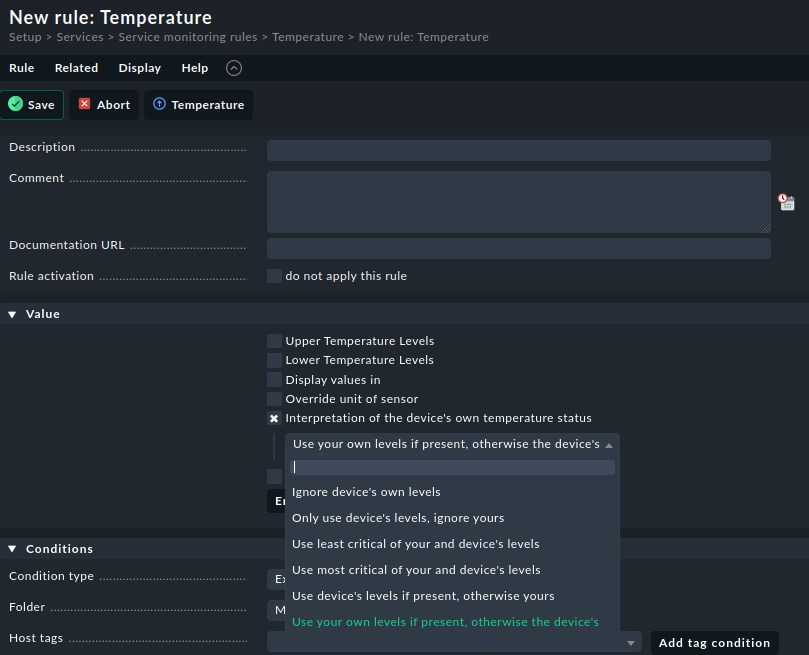This screenshot has width=809, height=655.
Task: Click the green checkmark Save icon
Action: [14, 104]
